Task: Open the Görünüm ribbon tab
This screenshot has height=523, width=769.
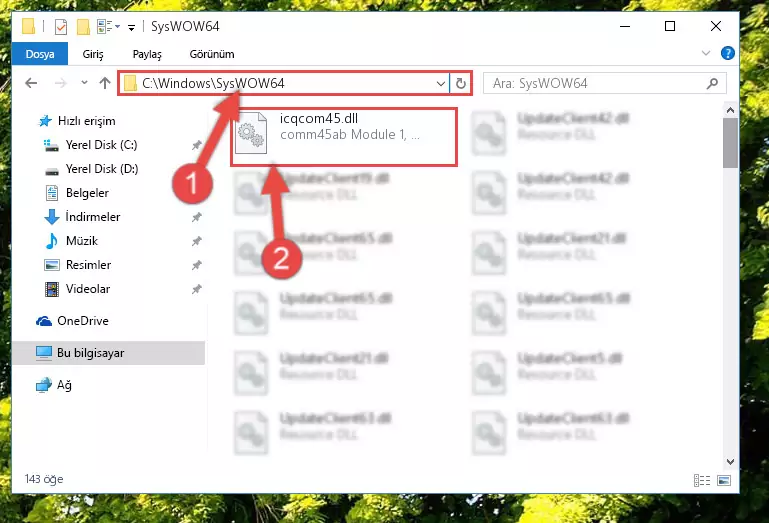Action: (212, 54)
